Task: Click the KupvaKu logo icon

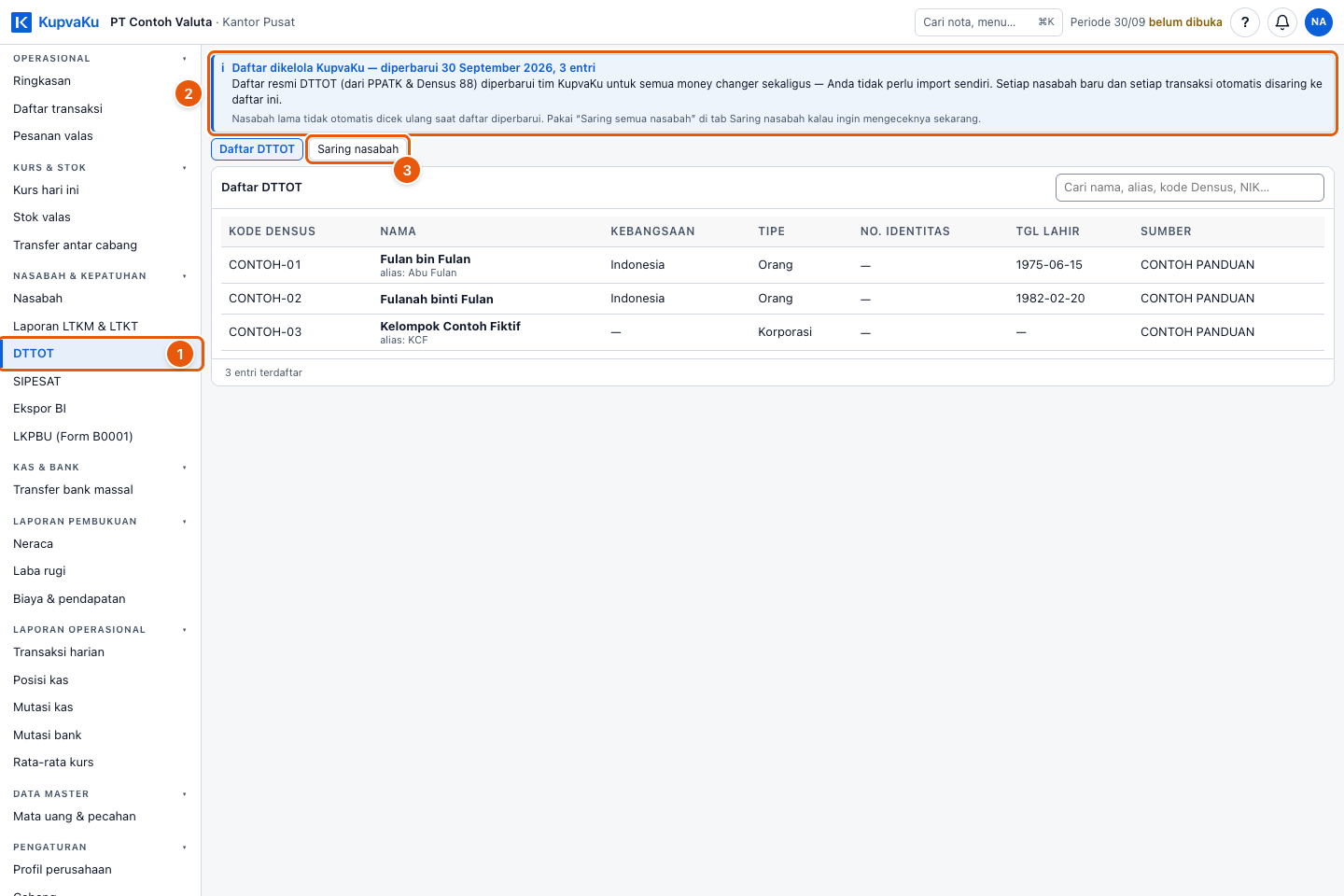Action: tap(21, 22)
